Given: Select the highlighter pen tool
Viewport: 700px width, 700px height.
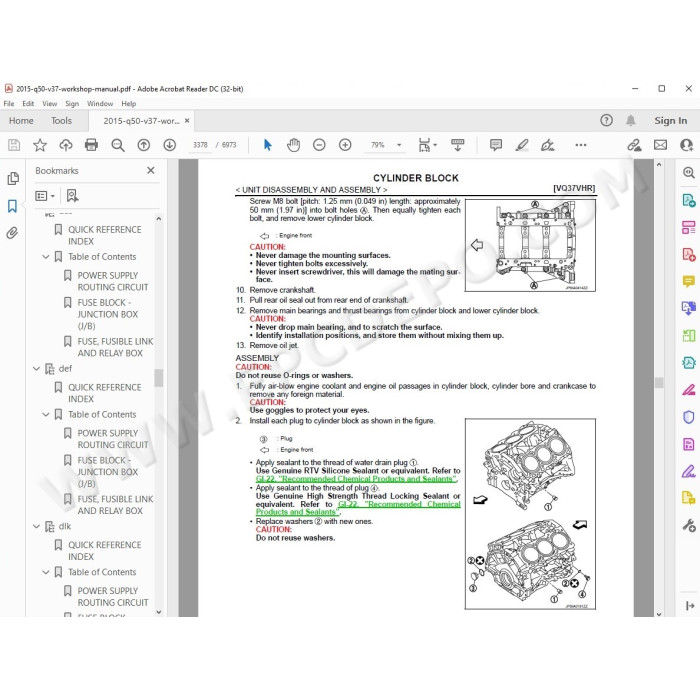Looking at the screenshot, I should pos(522,145).
